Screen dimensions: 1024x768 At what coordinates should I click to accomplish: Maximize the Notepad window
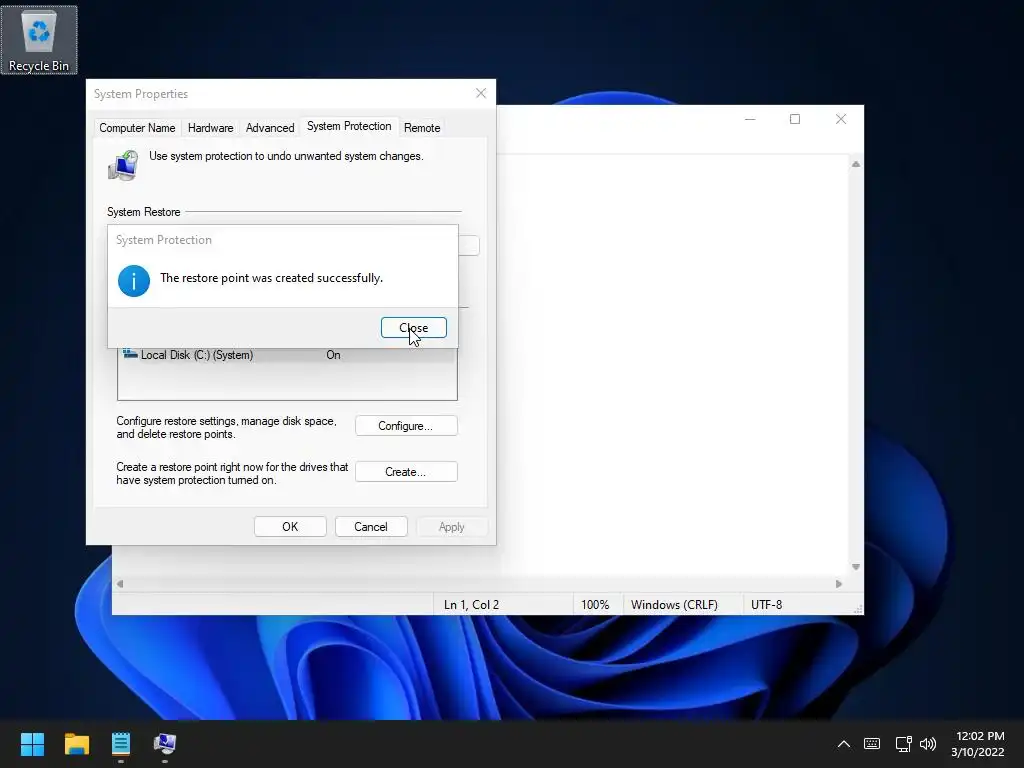pos(795,119)
